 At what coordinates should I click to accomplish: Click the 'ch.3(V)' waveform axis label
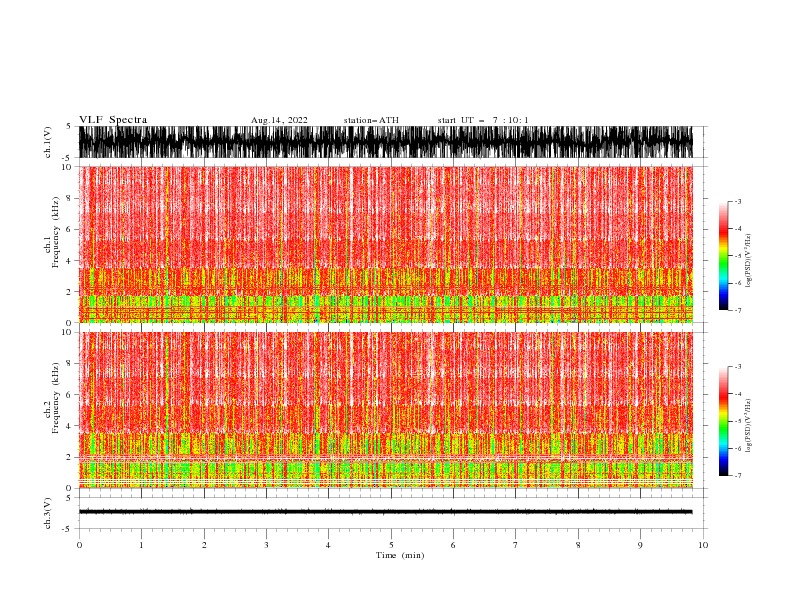point(48,513)
